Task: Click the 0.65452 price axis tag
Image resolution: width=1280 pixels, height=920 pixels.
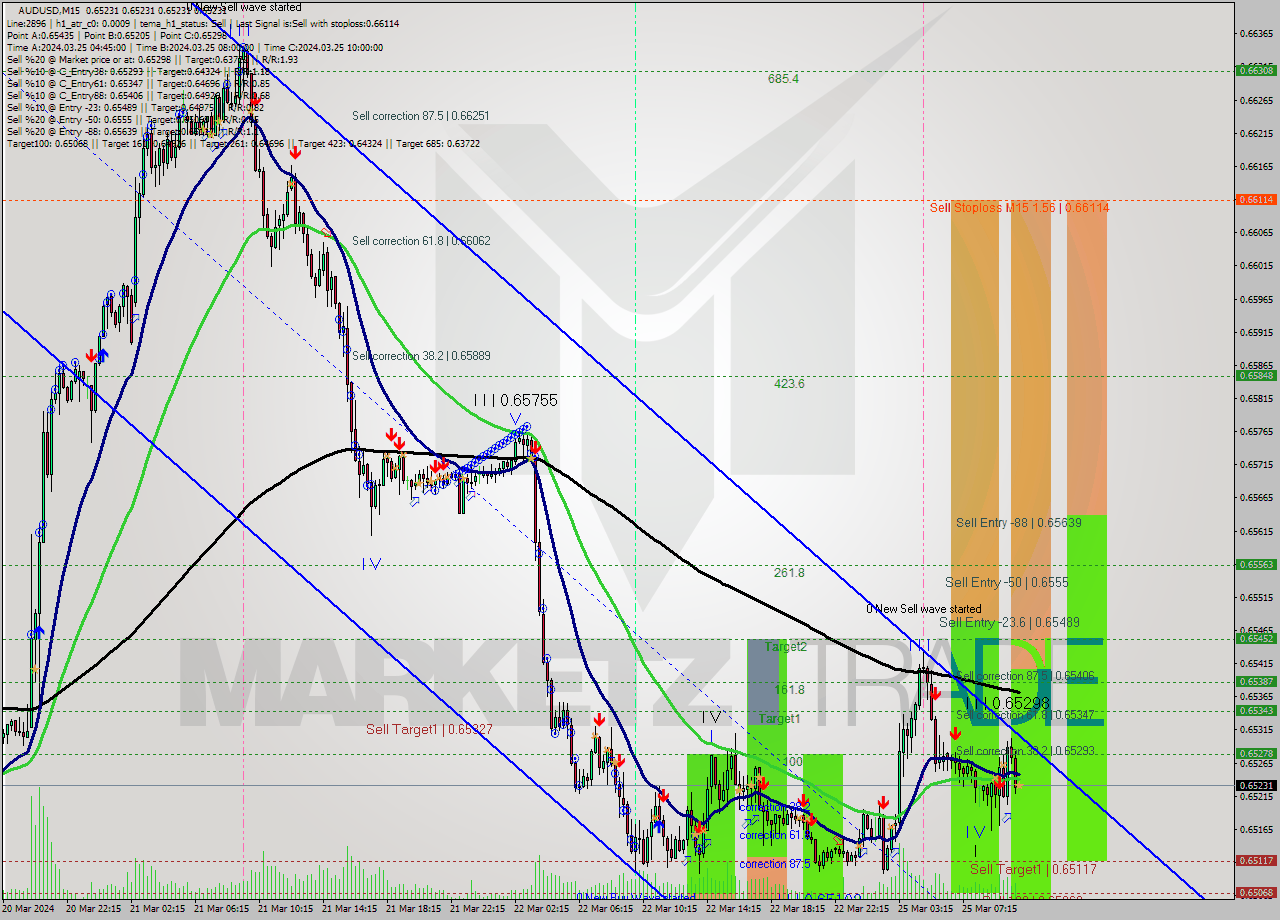Action: pyautogui.click(x=1257, y=638)
